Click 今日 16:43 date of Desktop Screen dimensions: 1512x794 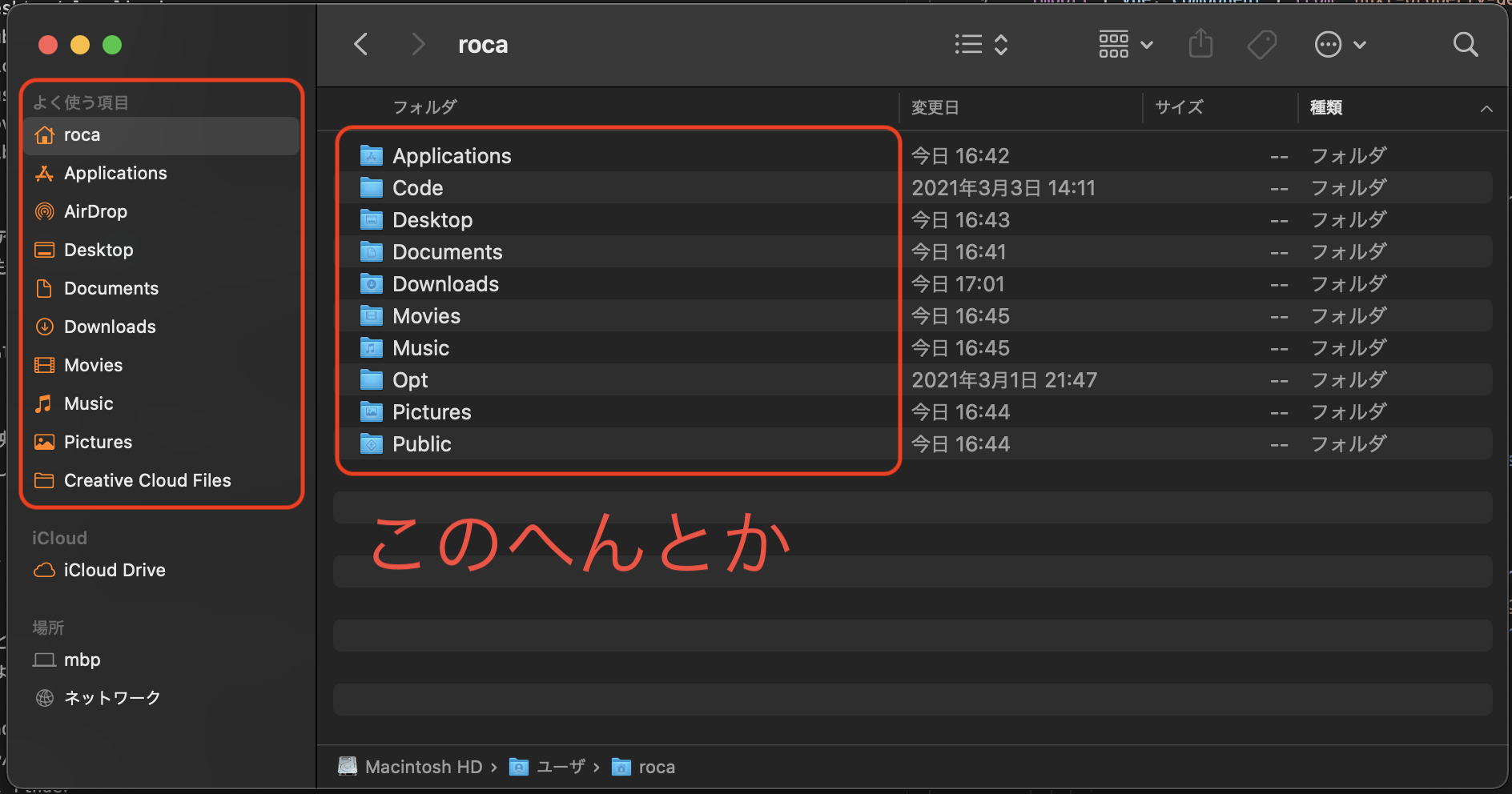tap(960, 220)
